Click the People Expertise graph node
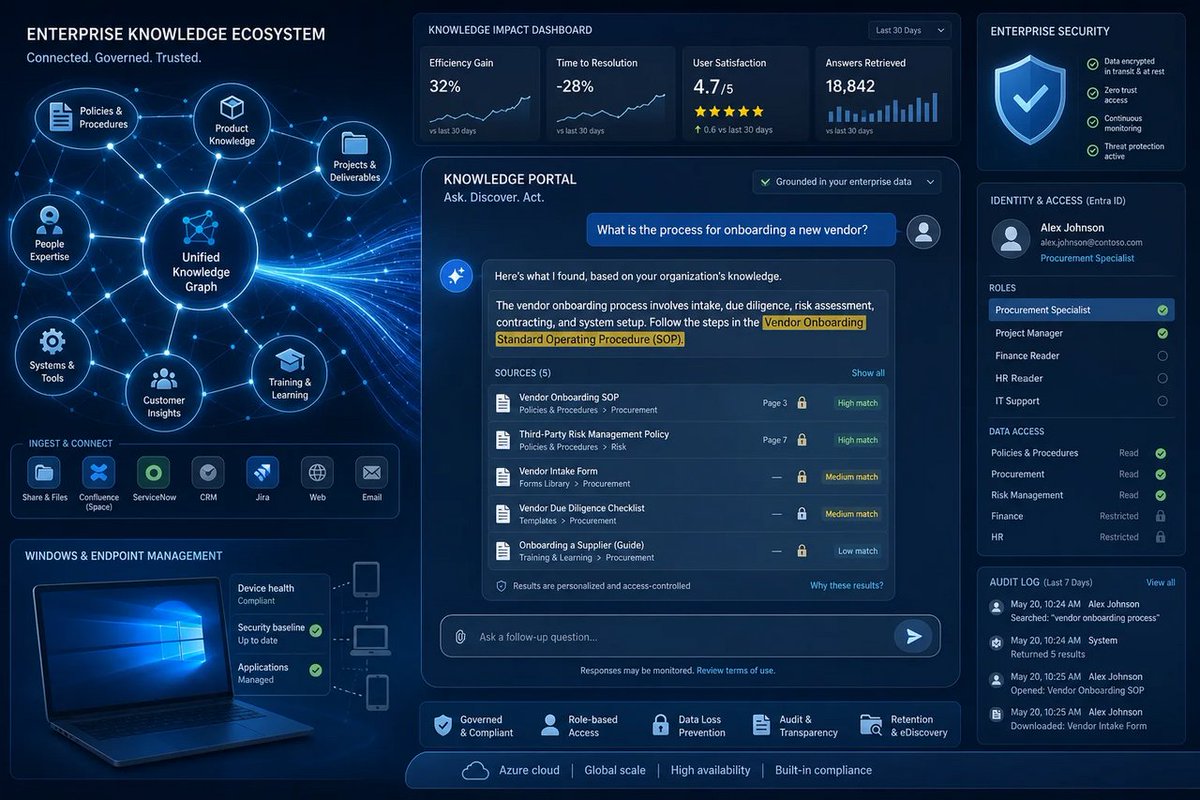This screenshot has height=800, width=1200. tap(49, 235)
